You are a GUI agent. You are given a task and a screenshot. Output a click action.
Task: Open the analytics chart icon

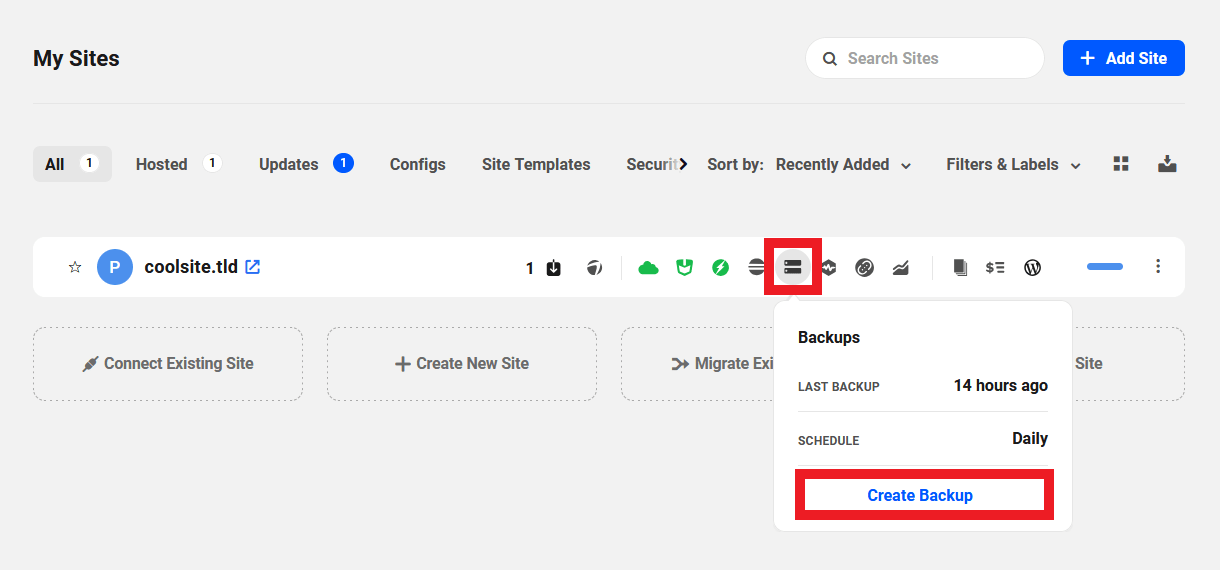point(901,267)
